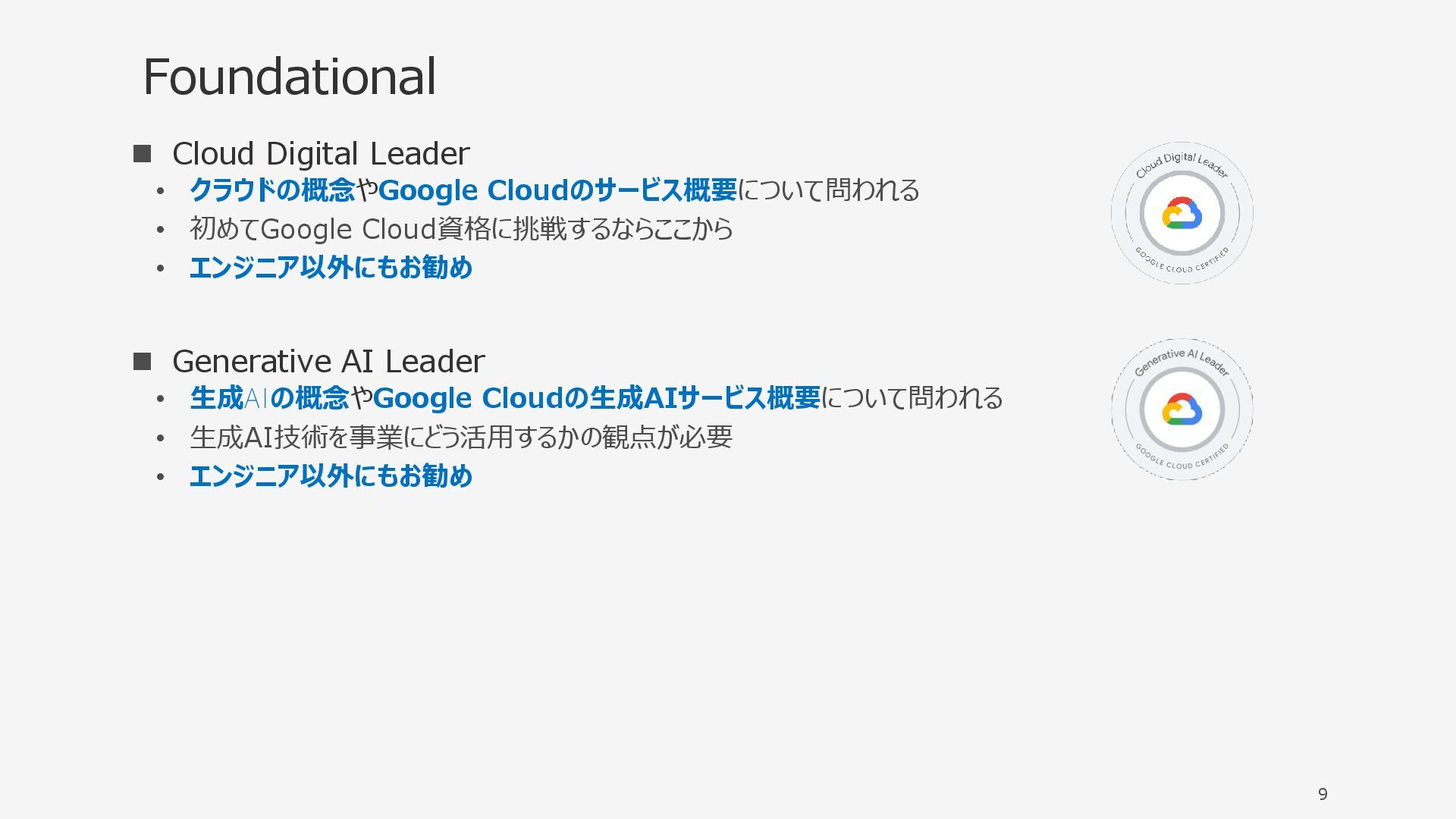This screenshot has width=1456, height=819.
Task: Select the Foundational slide title
Action: [x=290, y=77]
